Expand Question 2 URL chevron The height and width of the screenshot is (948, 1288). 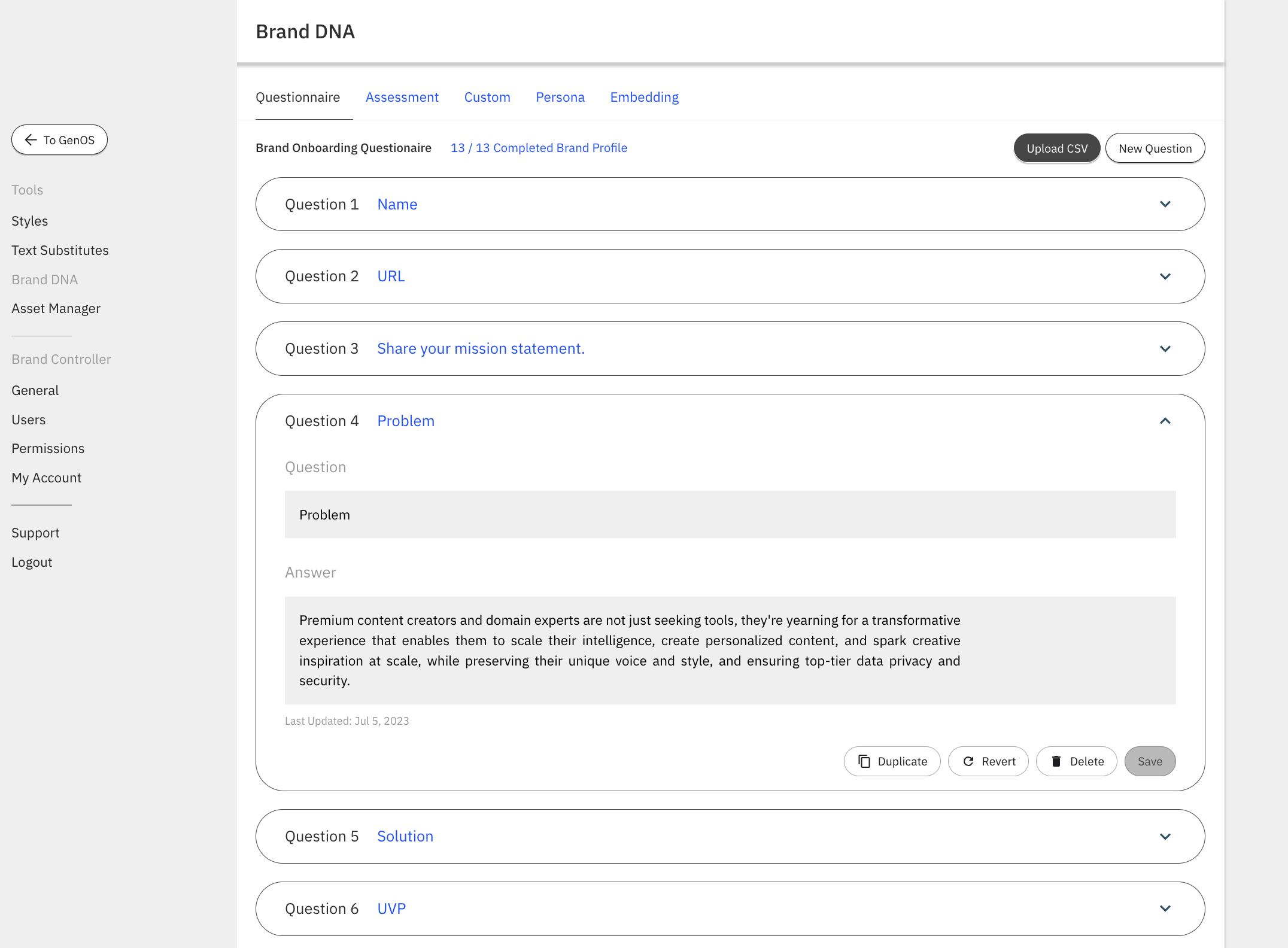(1165, 276)
